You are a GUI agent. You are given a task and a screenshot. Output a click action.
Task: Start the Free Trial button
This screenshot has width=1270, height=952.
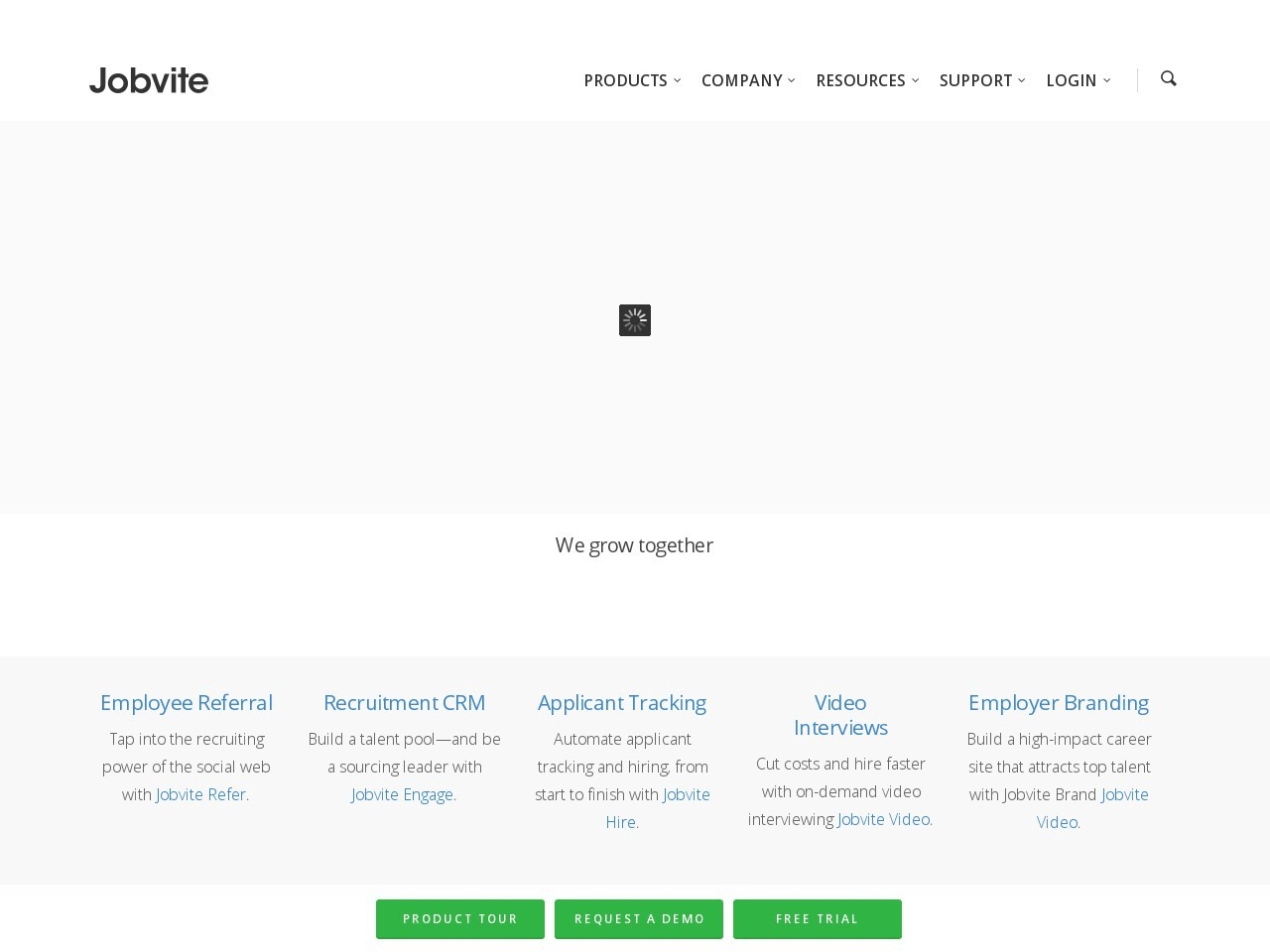click(818, 919)
